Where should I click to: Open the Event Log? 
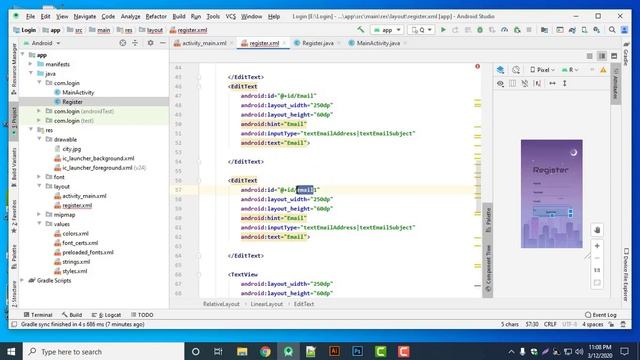click(x=600, y=315)
